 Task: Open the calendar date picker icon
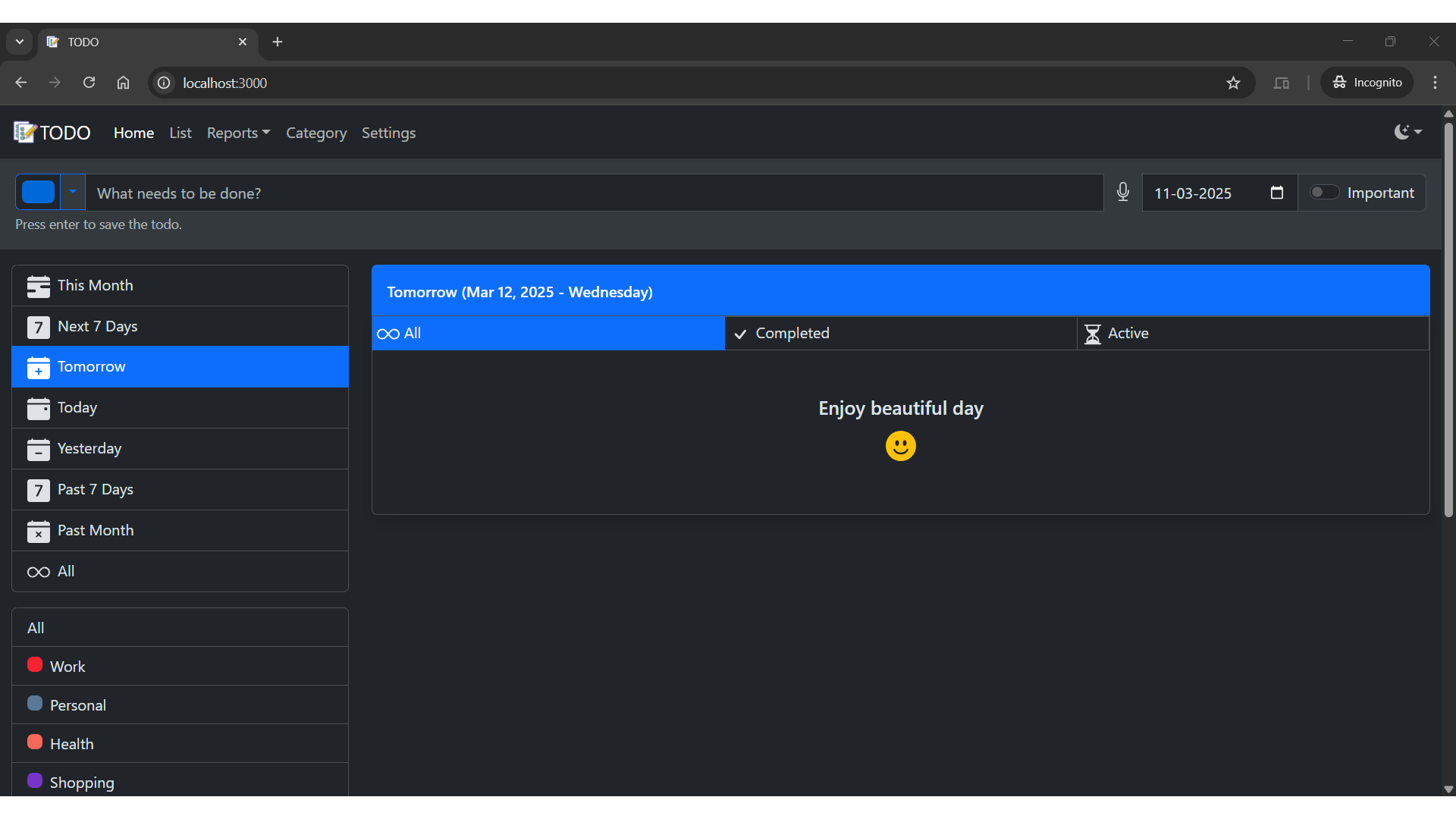tap(1277, 193)
